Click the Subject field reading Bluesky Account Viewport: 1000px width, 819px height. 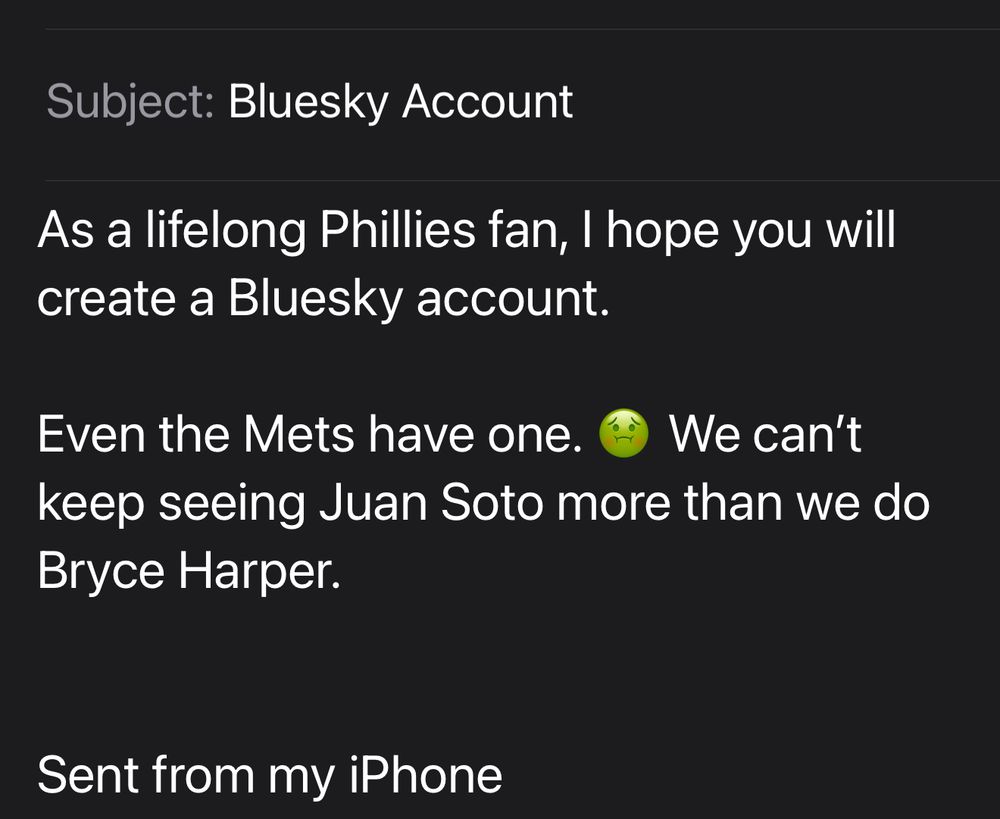pos(522,102)
